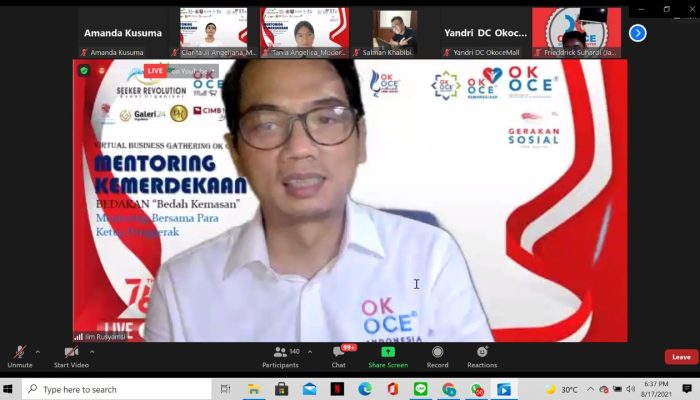Image resolution: width=700 pixels, height=400 pixels.
Task: Select Claritauli Angeliana's video thumbnail
Action: point(213,33)
